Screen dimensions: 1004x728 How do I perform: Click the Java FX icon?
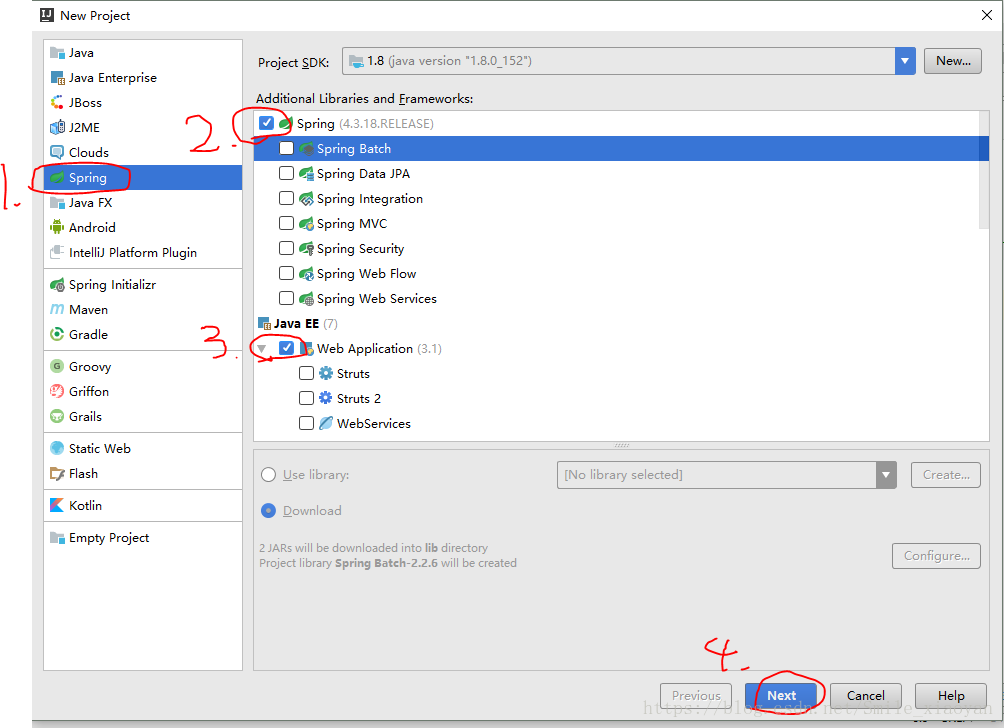point(57,202)
